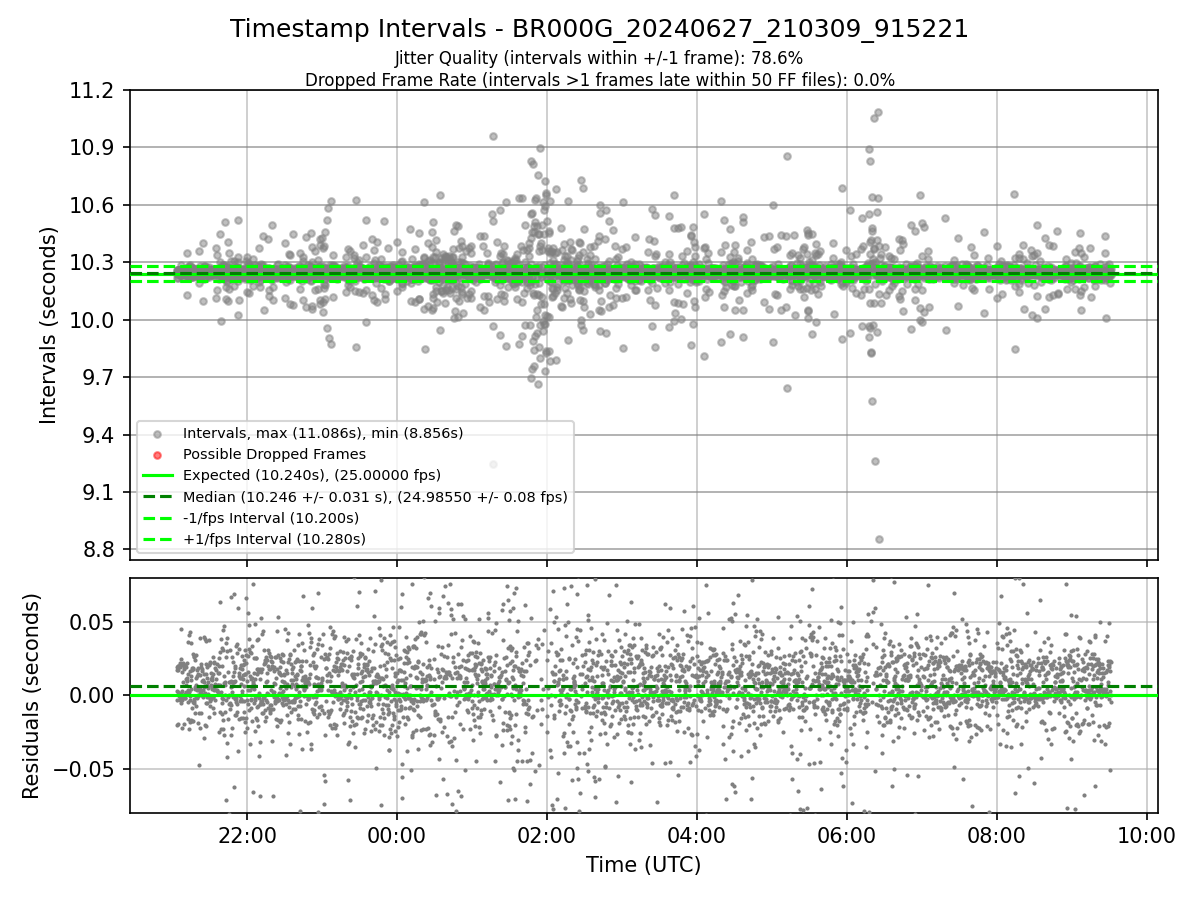Click the '-1/fps Interval (10.200s)' legend entry
This screenshot has height=900, width=1200.
(x=271, y=518)
